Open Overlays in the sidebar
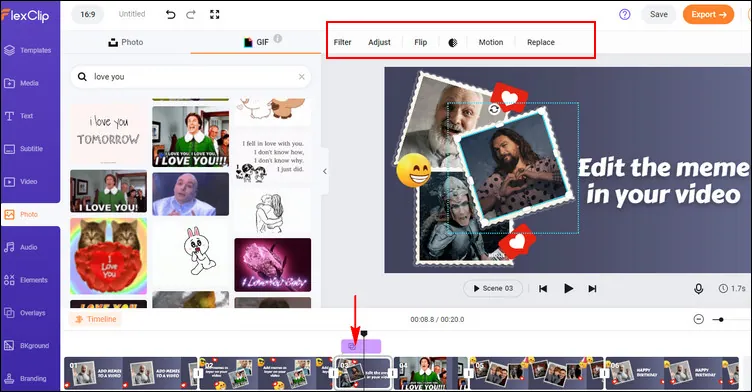The height and width of the screenshot is (392, 752). 30,313
